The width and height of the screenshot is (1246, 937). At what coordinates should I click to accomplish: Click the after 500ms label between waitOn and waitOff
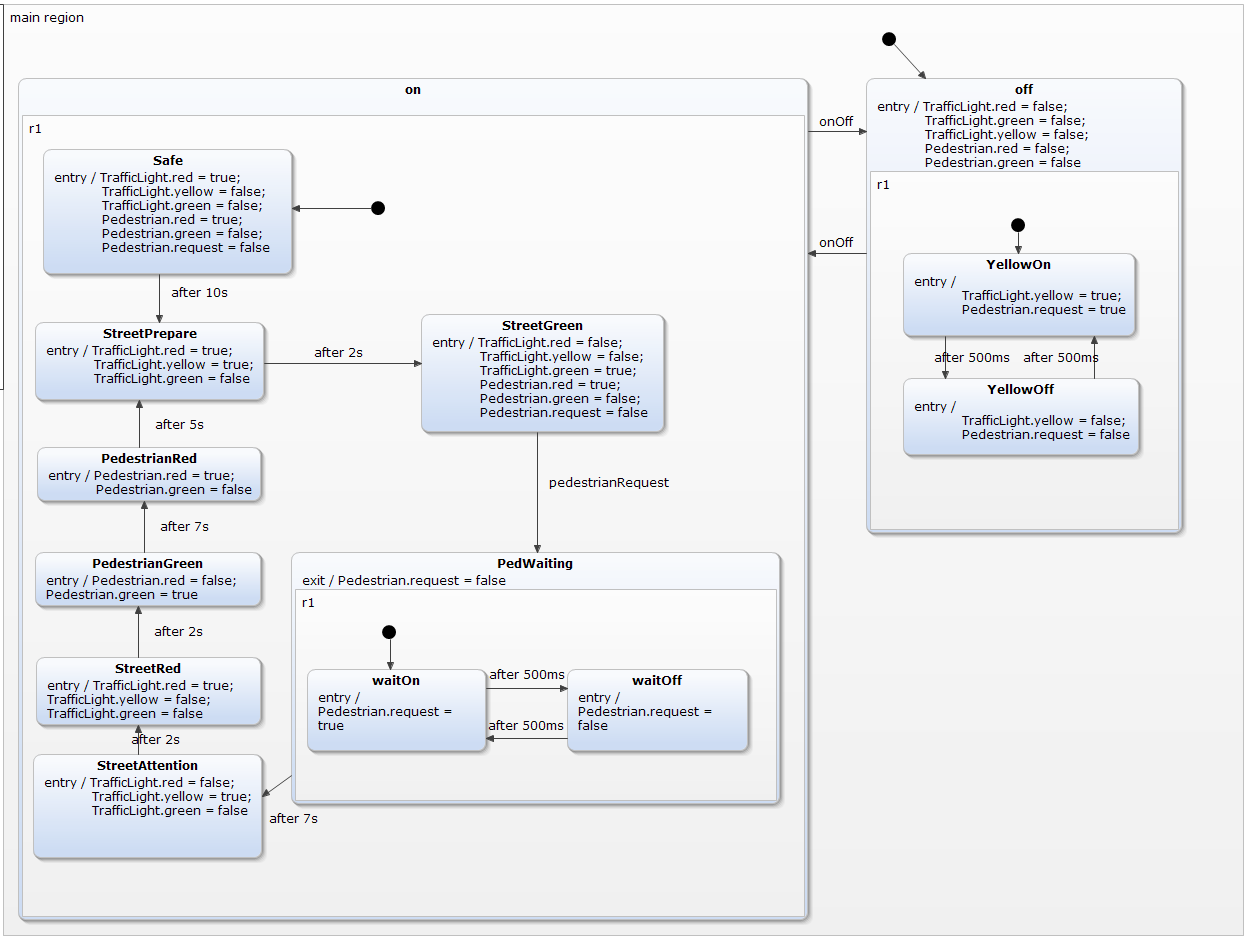pyautogui.click(x=526, y=675)
